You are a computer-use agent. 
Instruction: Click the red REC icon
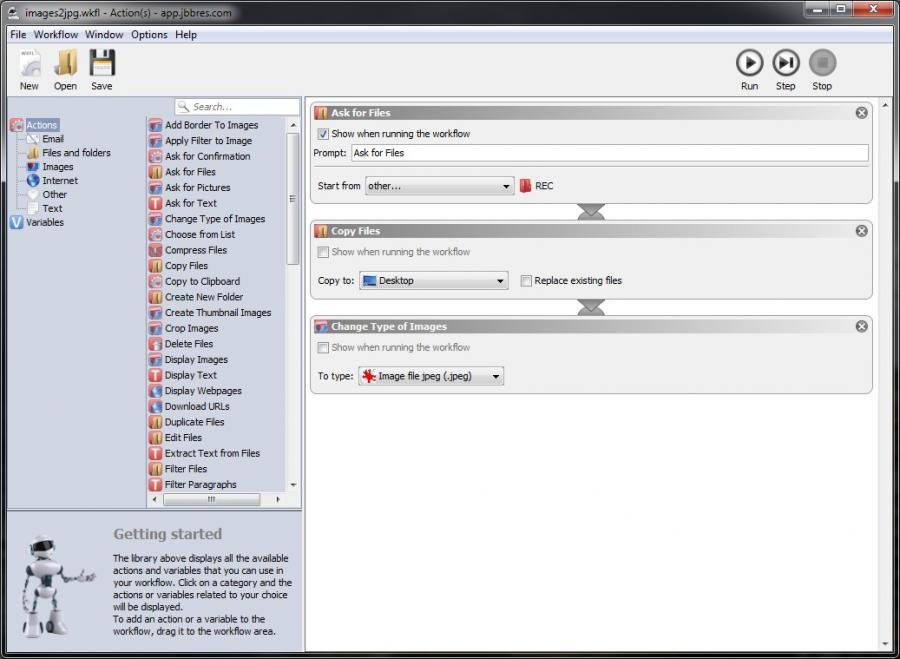pos(525,186)
